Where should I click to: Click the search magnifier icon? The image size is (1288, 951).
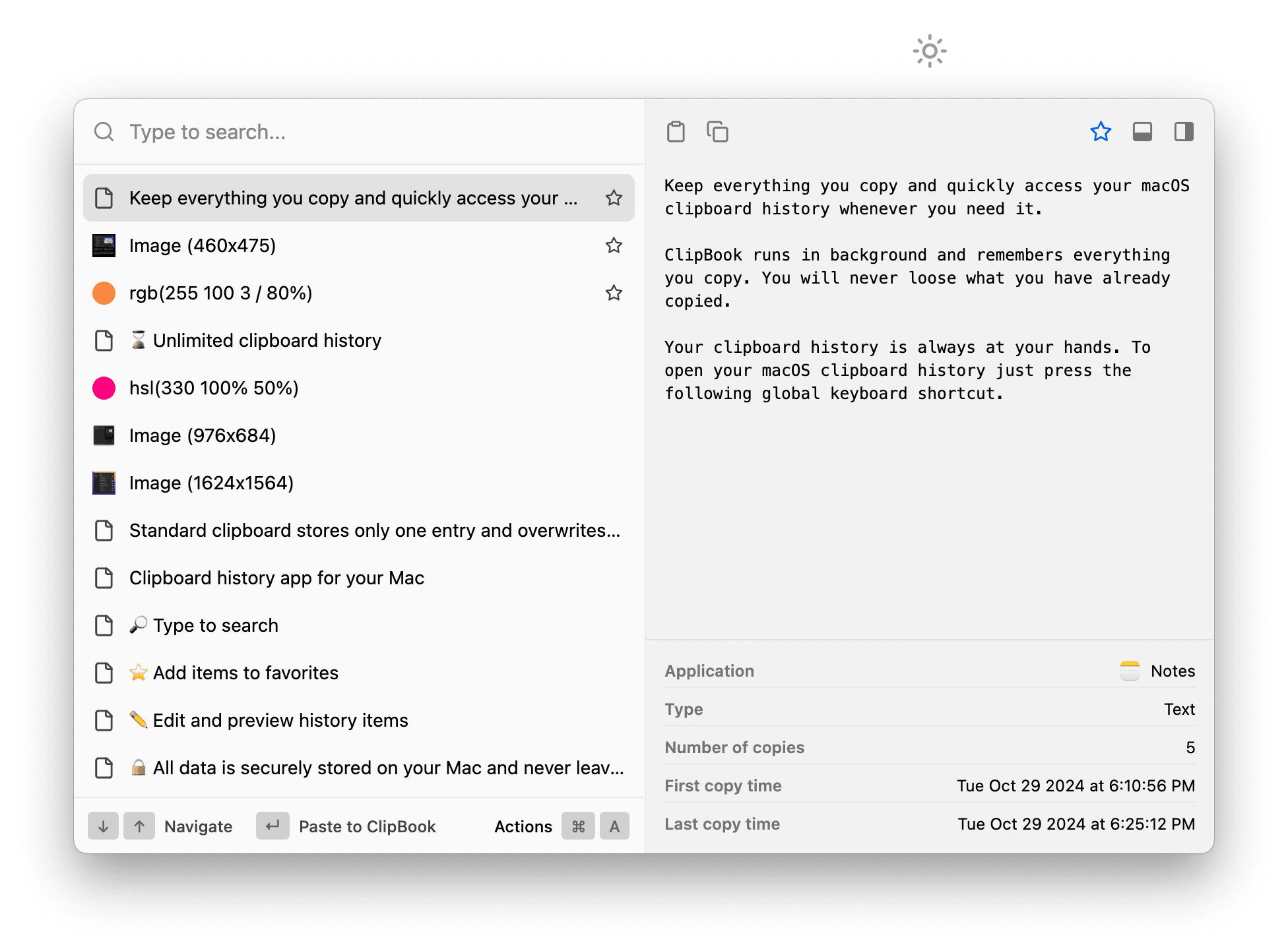pos(104,131)
